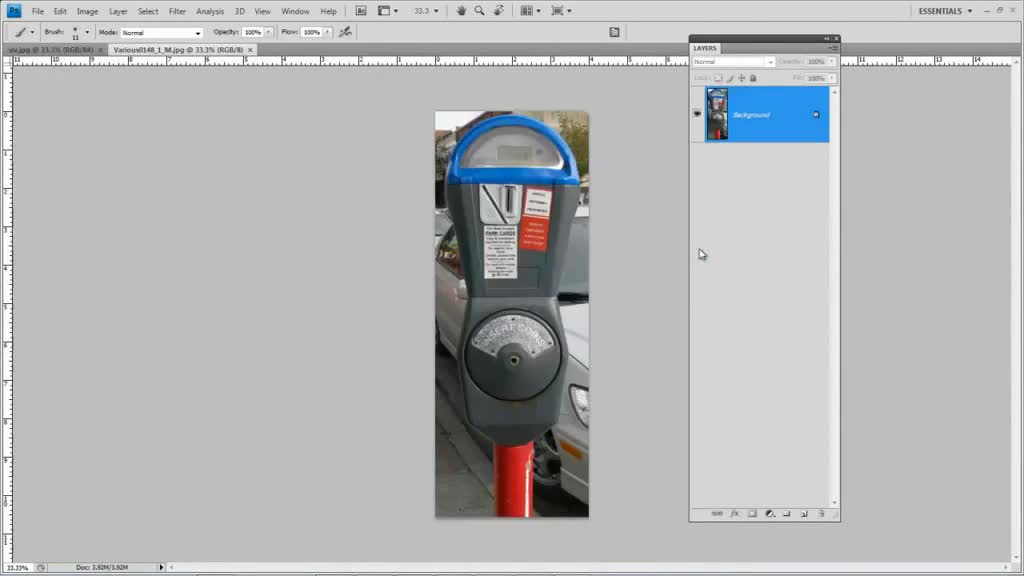
Task: Close the Various0148_1_M.jpg document tab
Action: pos(250,50)
